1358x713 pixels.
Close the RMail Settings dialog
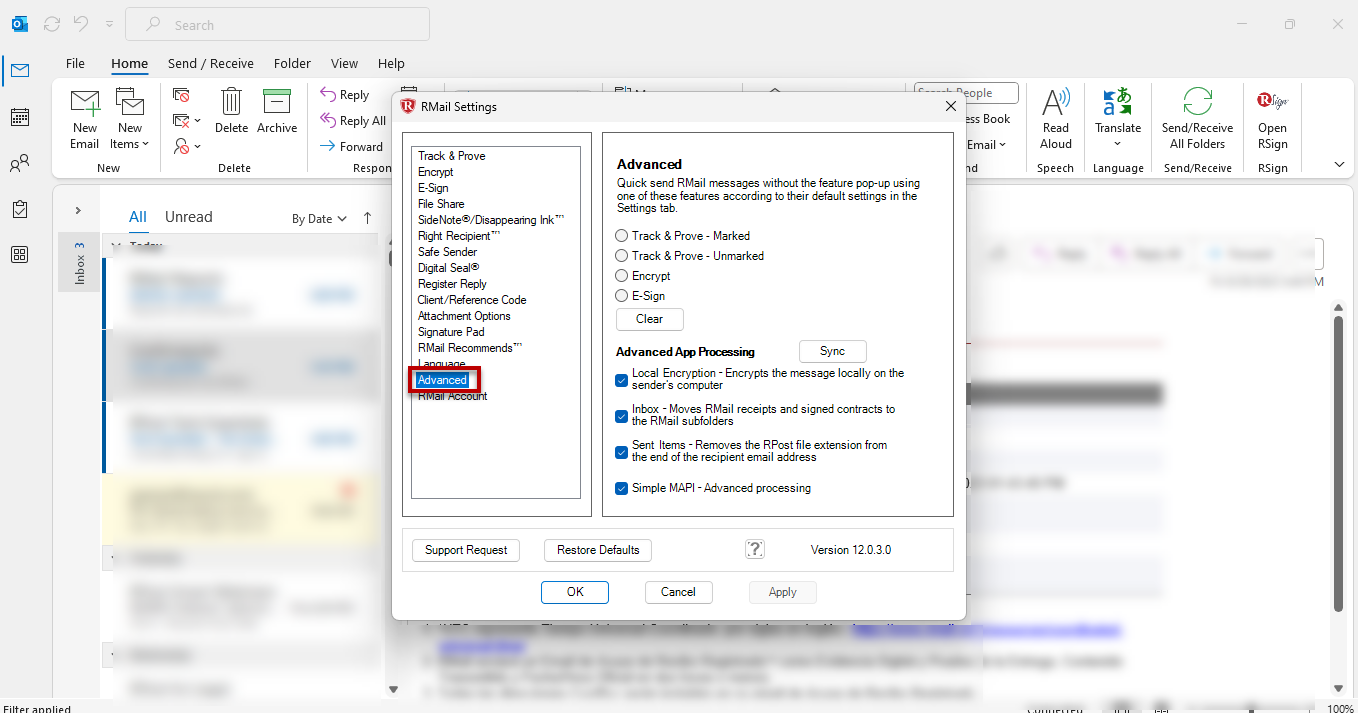(950, 106)
